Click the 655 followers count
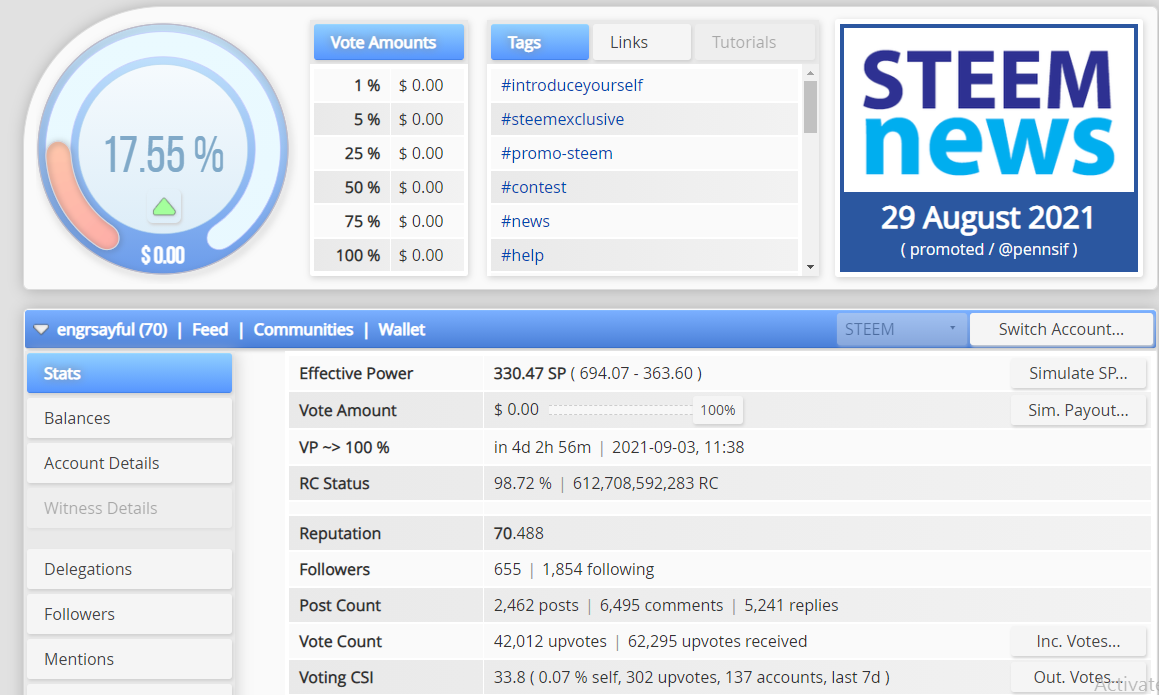 [x=507, y=569]
